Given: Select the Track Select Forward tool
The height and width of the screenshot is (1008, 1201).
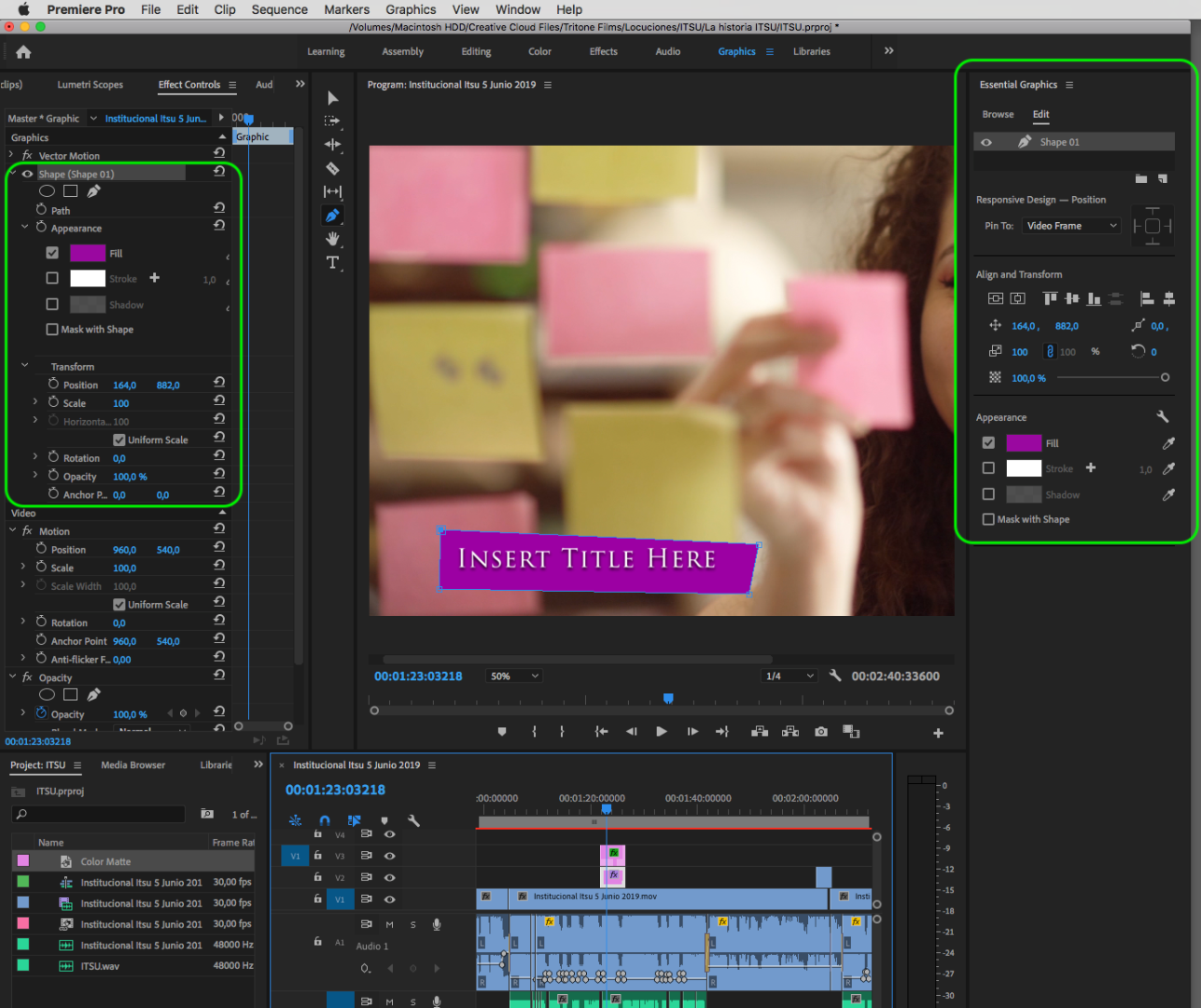Looking at the screenshot, I should (332, 121).
